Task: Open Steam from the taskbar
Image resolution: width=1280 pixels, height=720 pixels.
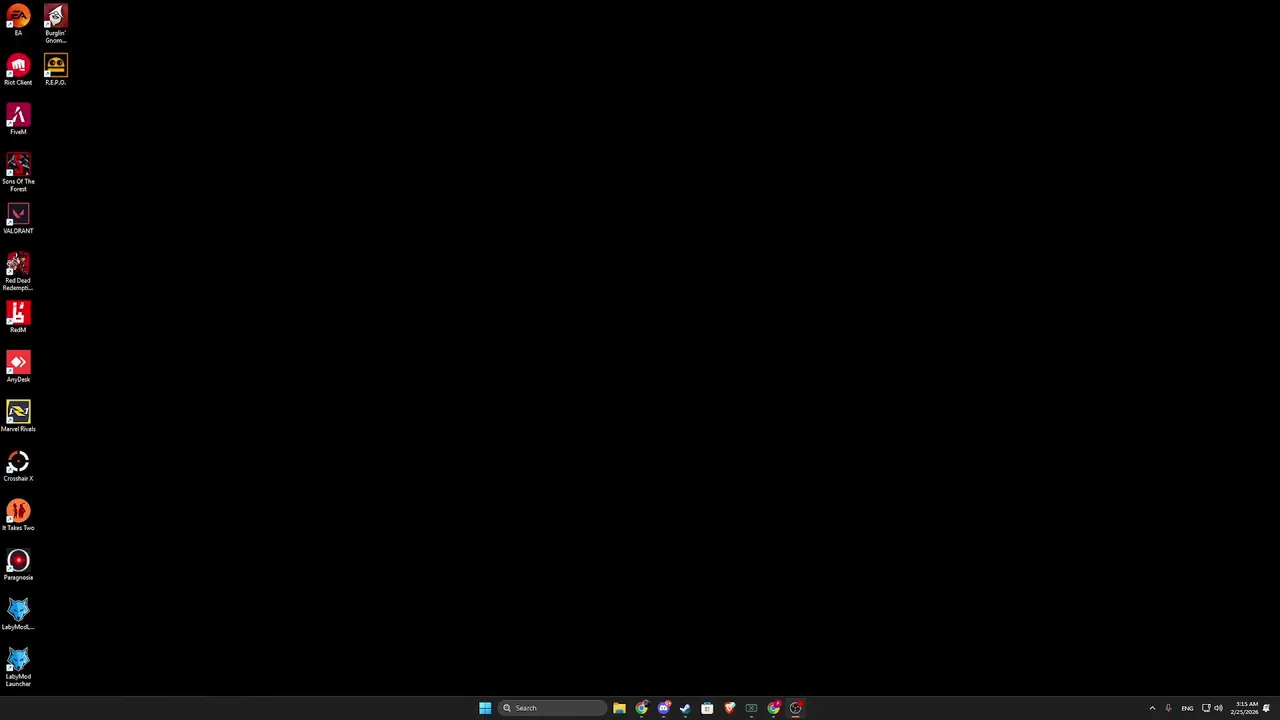Action: [x=685, y=708]
